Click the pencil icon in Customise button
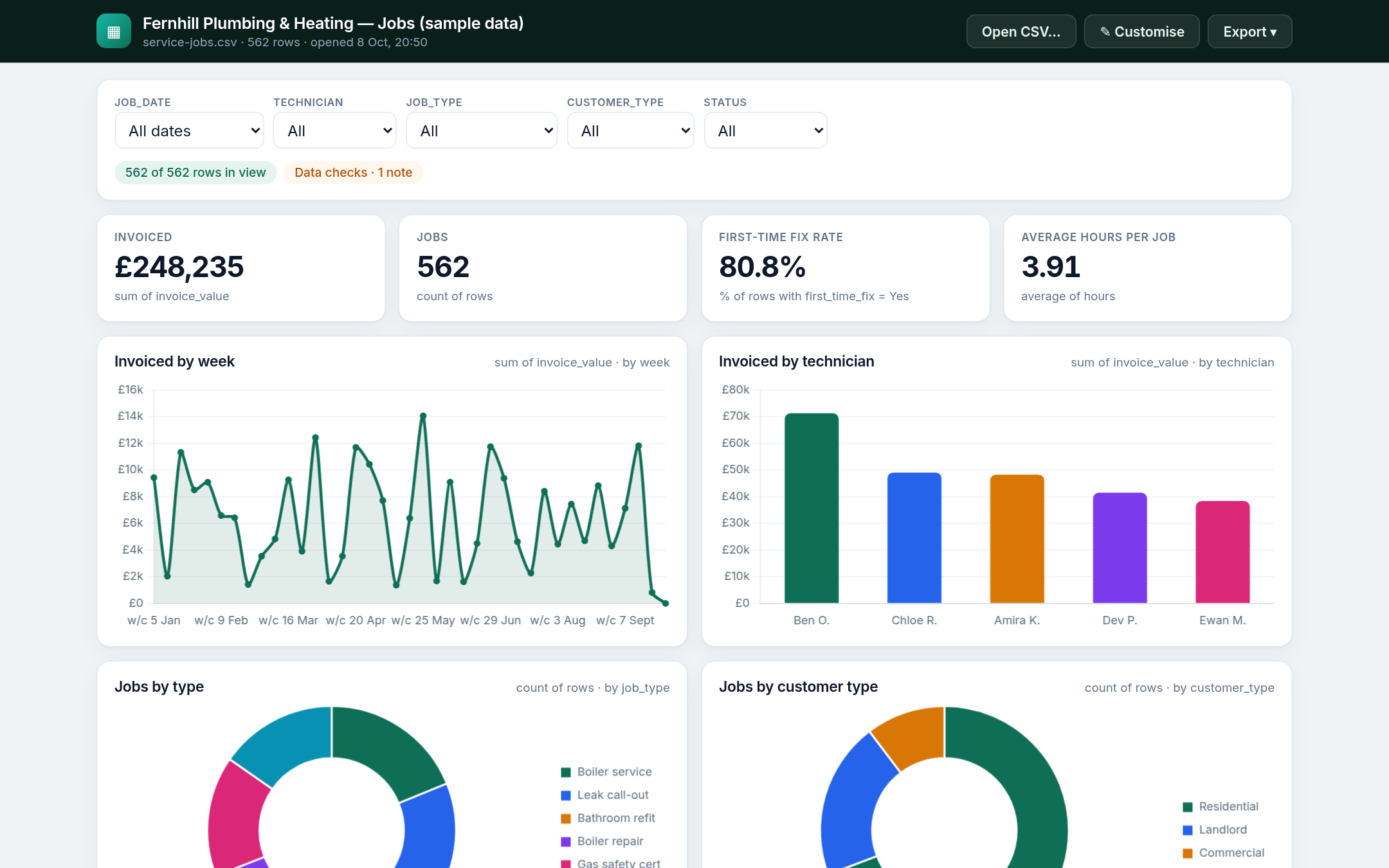Screen dimensions: 1389x868 point(1105,32)
